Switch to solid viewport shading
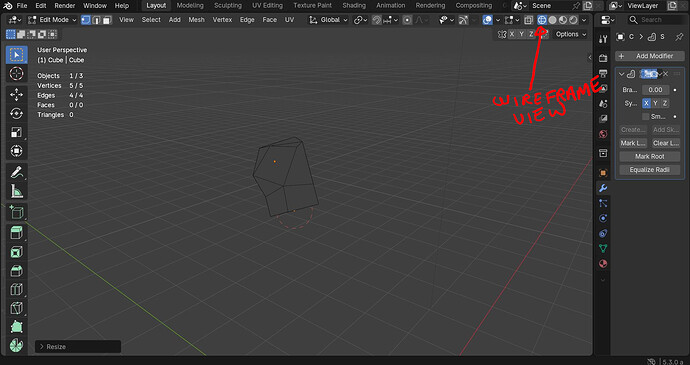The image size is (690, 365). 552,20
